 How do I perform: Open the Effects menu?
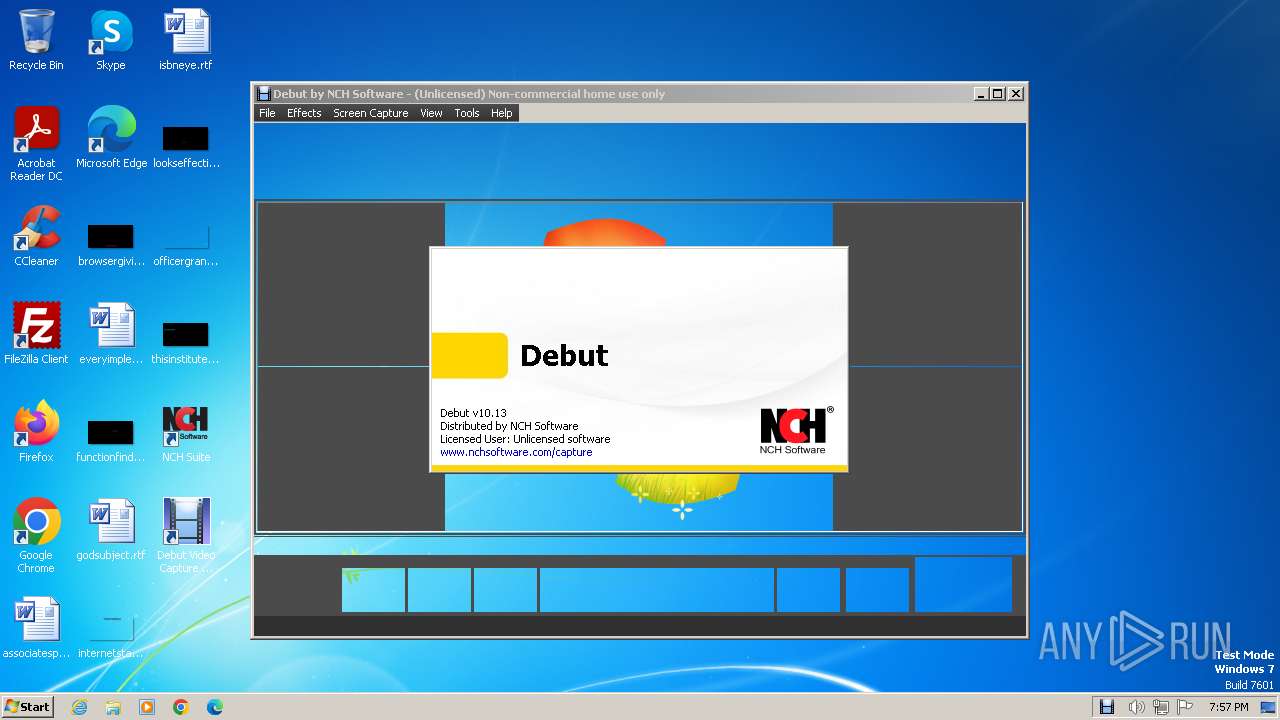(304, 113)
